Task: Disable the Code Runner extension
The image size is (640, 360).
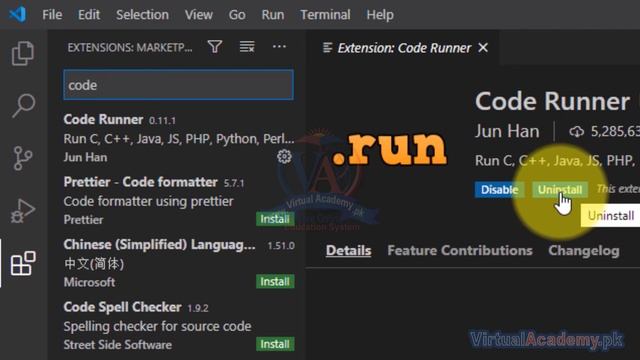Action: pyautogui.click(x=499, y=190)
